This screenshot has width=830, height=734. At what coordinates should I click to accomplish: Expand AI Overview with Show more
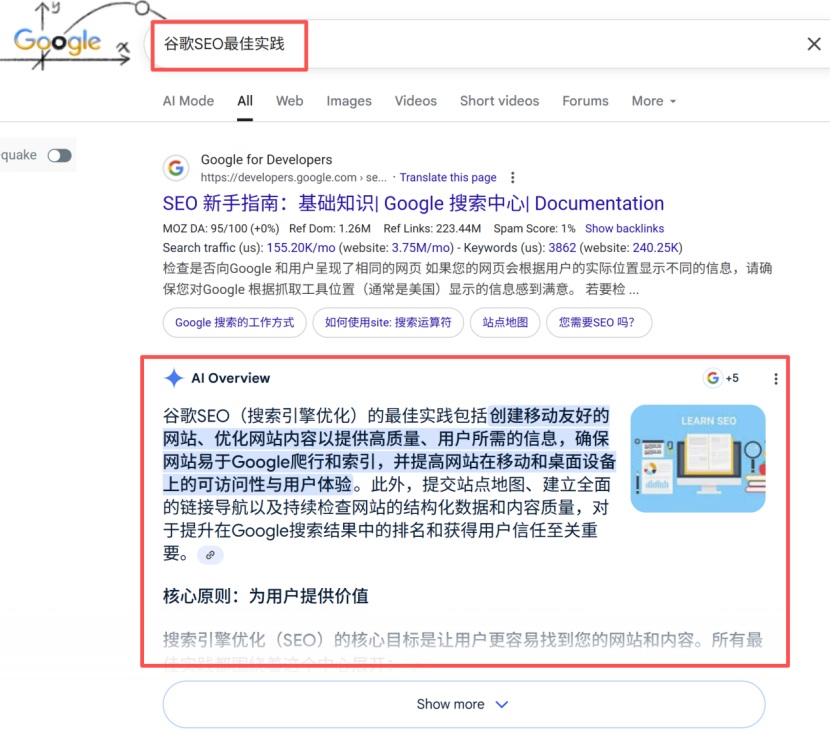463,704
